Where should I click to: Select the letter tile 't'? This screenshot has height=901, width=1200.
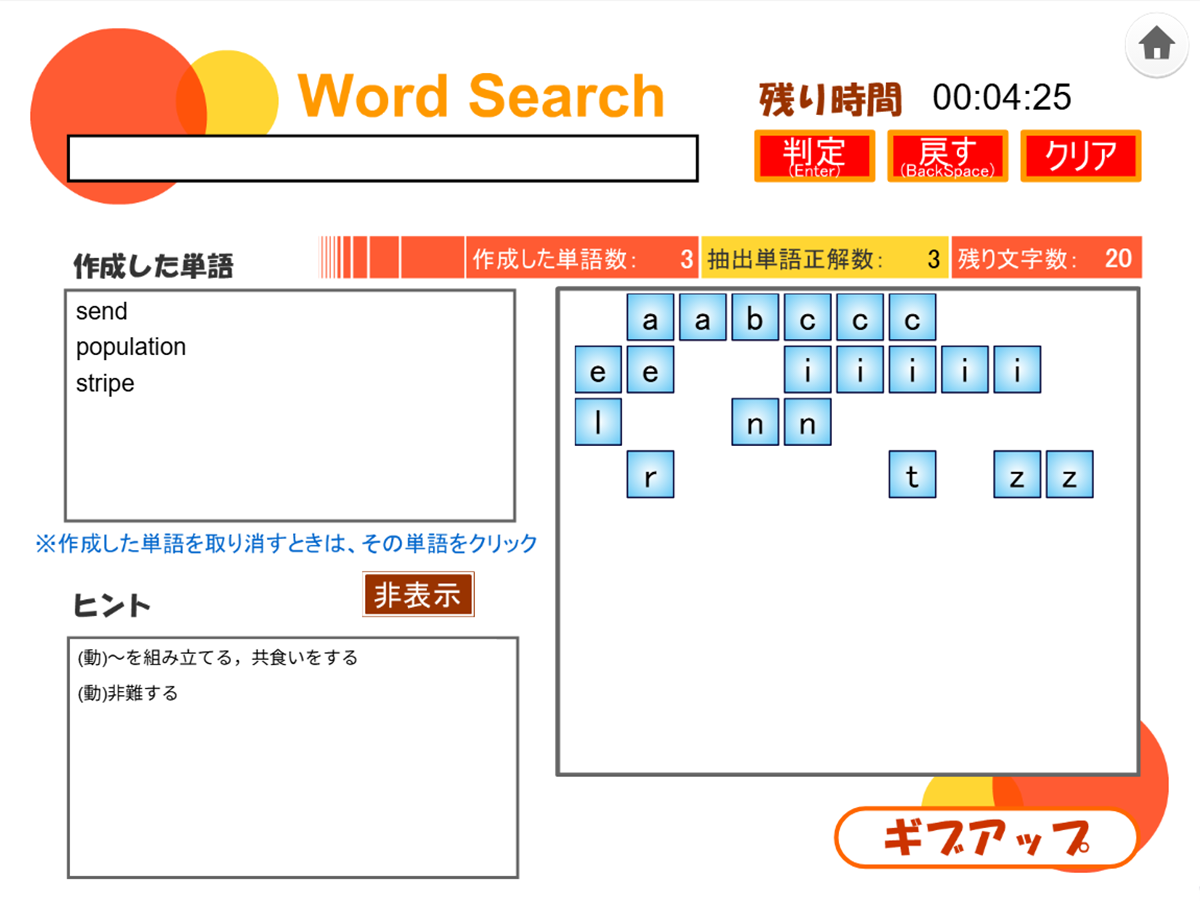point(911,475)
